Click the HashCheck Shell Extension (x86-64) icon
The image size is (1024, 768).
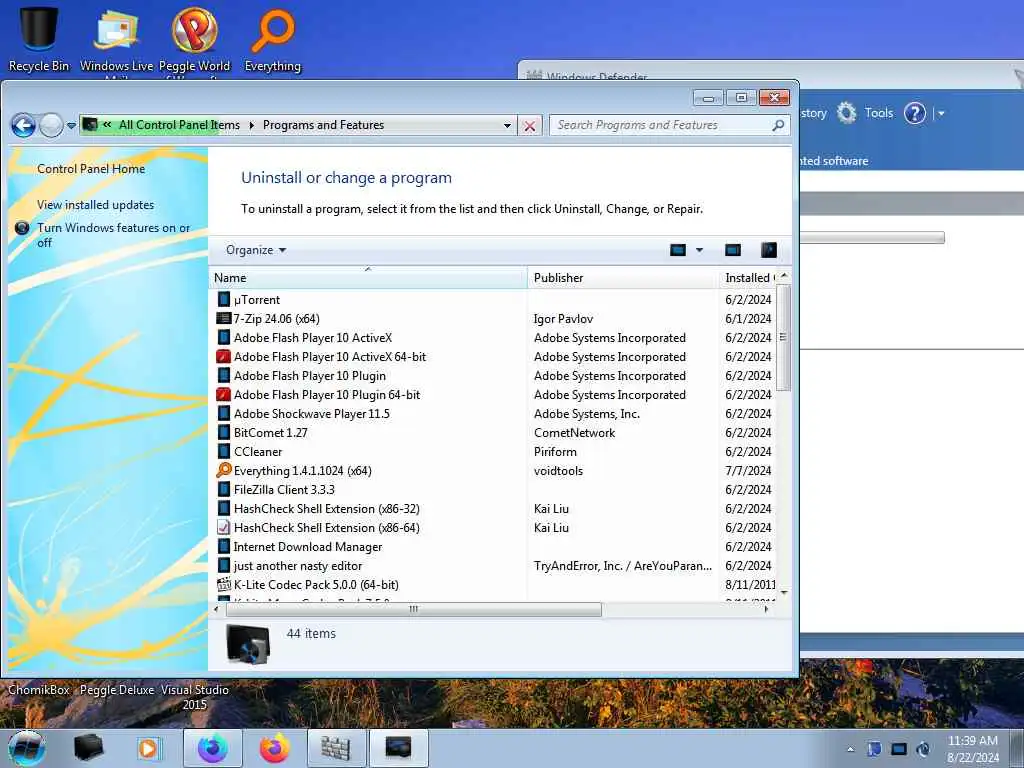tap(223, 528)
